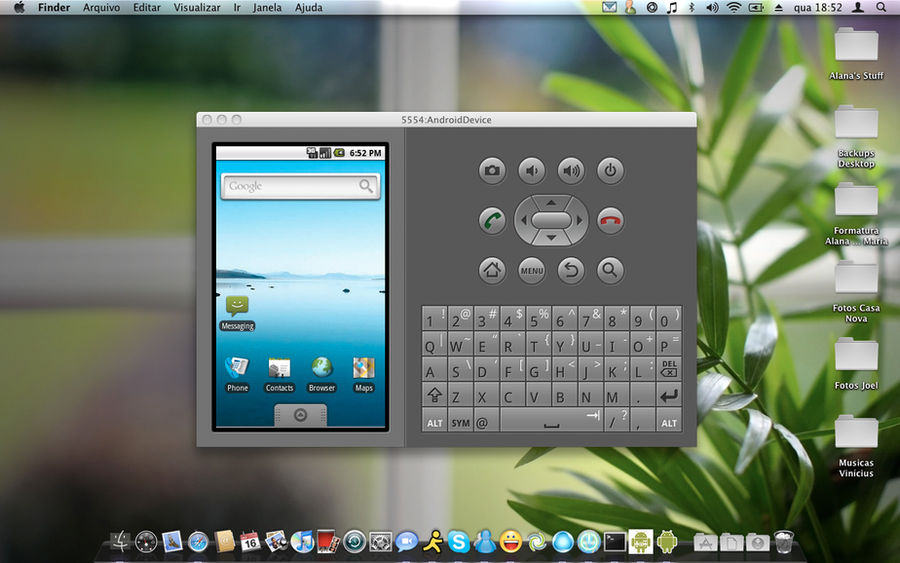Click the Spotlight search icon in menu bar

tap(881, 7)
